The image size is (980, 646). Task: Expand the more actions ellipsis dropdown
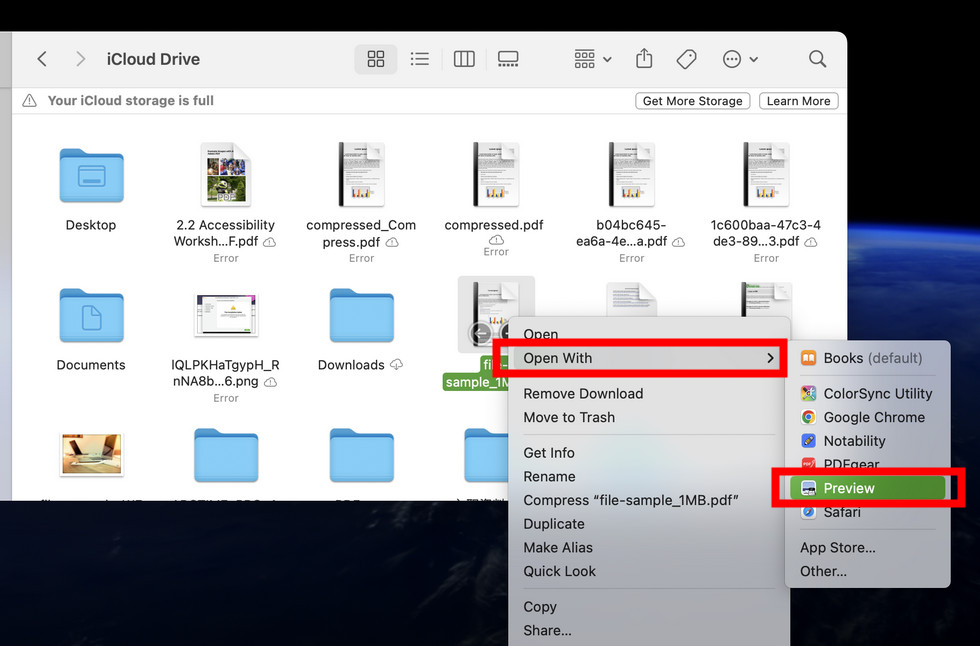pos(739,59)
